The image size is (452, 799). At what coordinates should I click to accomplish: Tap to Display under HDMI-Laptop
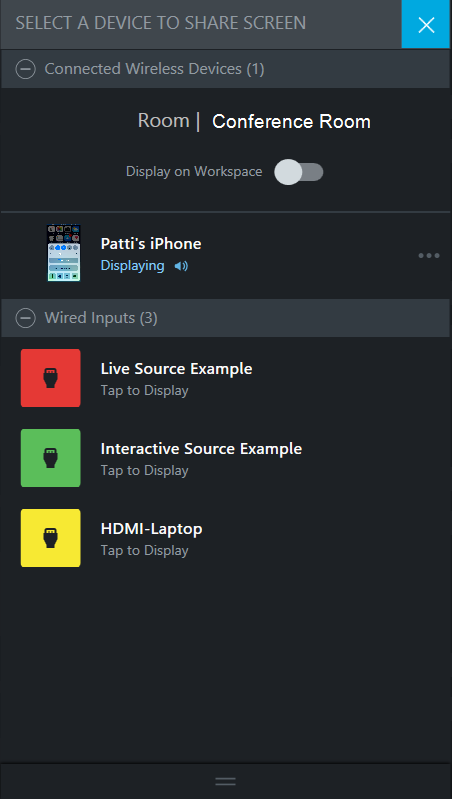145,550
